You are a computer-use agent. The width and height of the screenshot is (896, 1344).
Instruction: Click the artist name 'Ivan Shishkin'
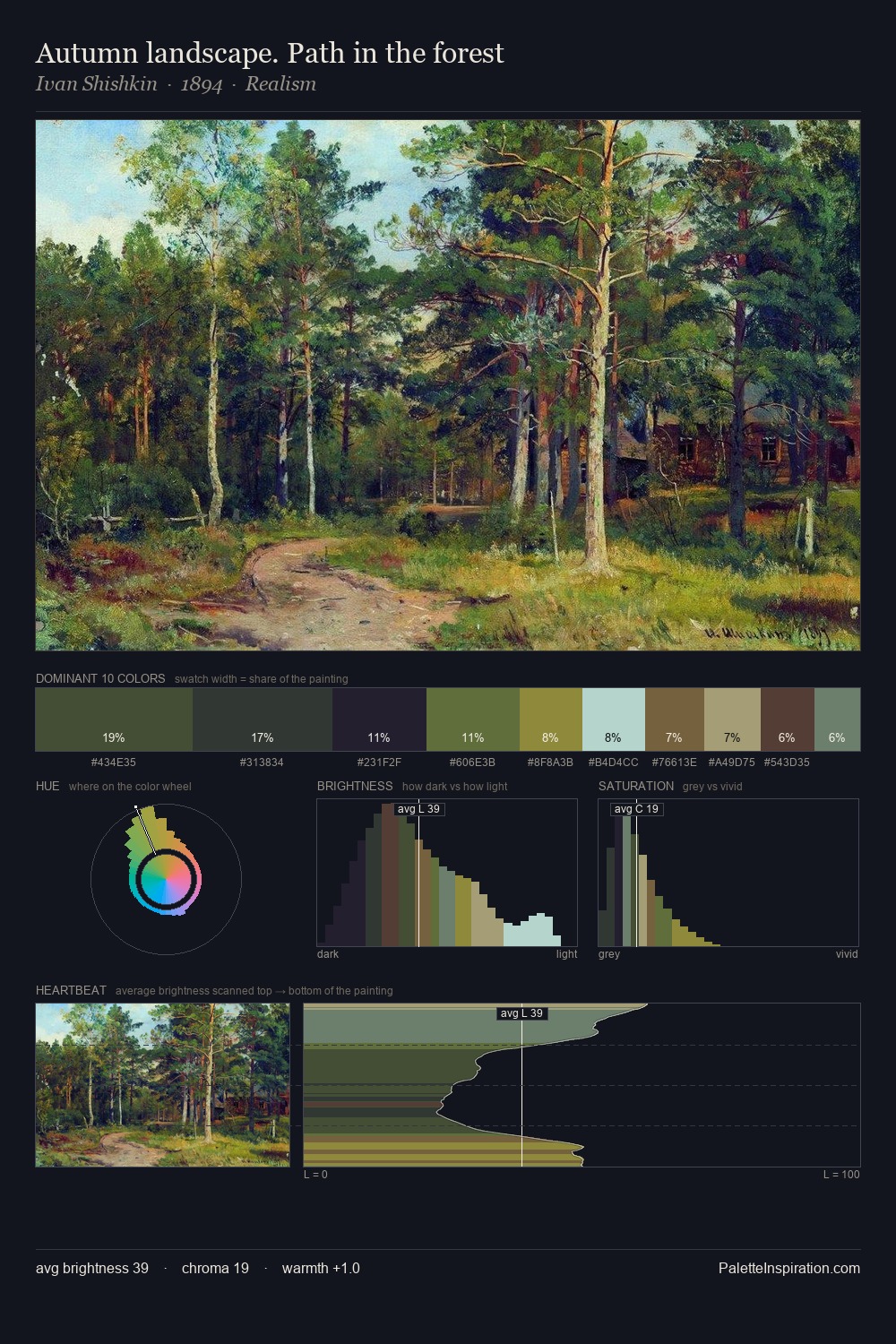click(96, 84)
